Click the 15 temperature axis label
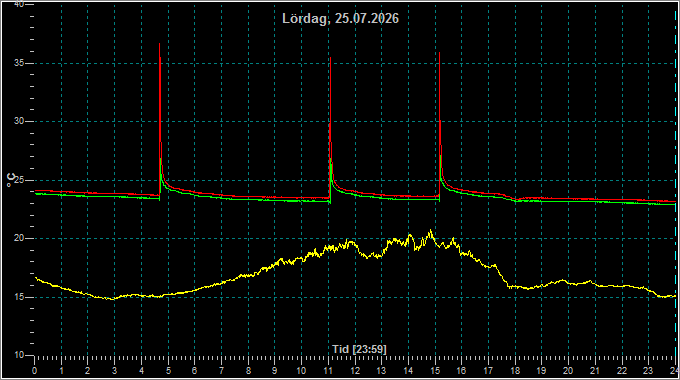This screenshot has width=680, height=380. click(19, 297)
